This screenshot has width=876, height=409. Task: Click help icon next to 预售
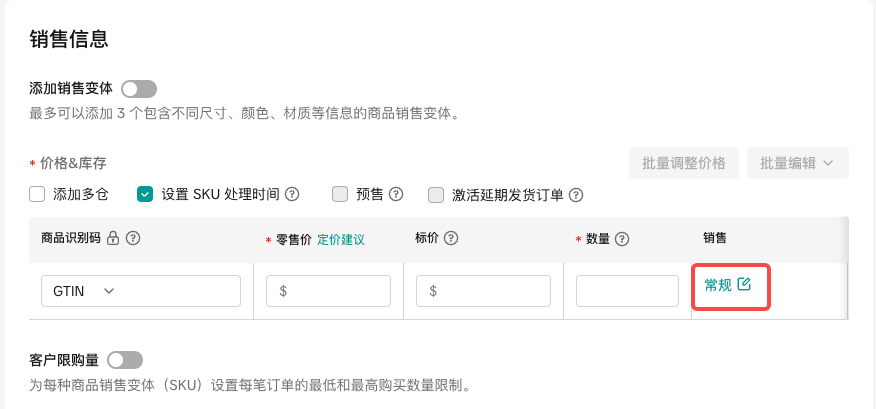[396, 194]
